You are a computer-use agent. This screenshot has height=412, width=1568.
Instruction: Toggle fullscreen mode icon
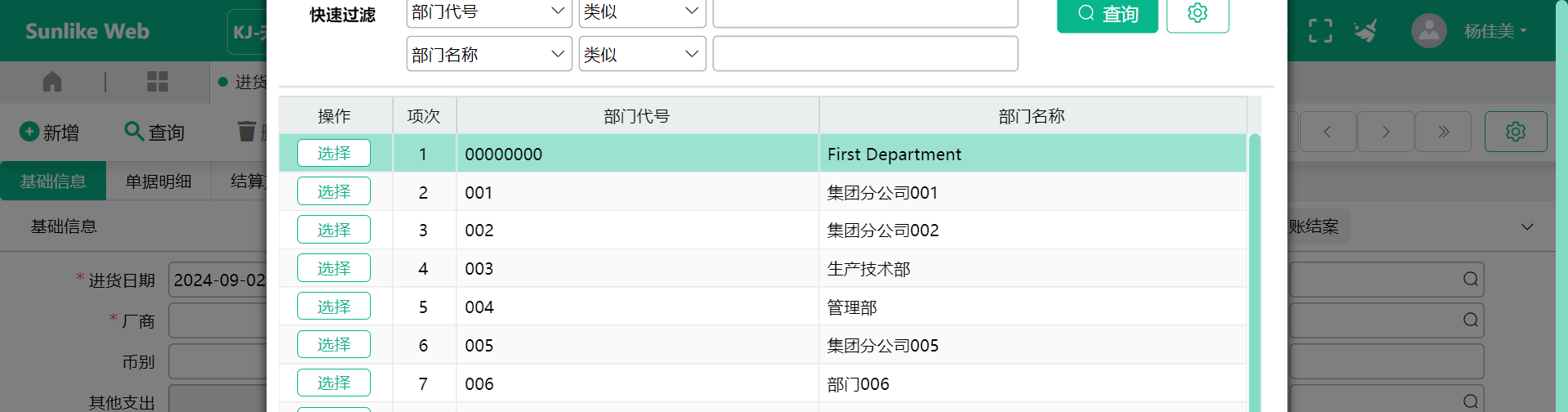1321,31
